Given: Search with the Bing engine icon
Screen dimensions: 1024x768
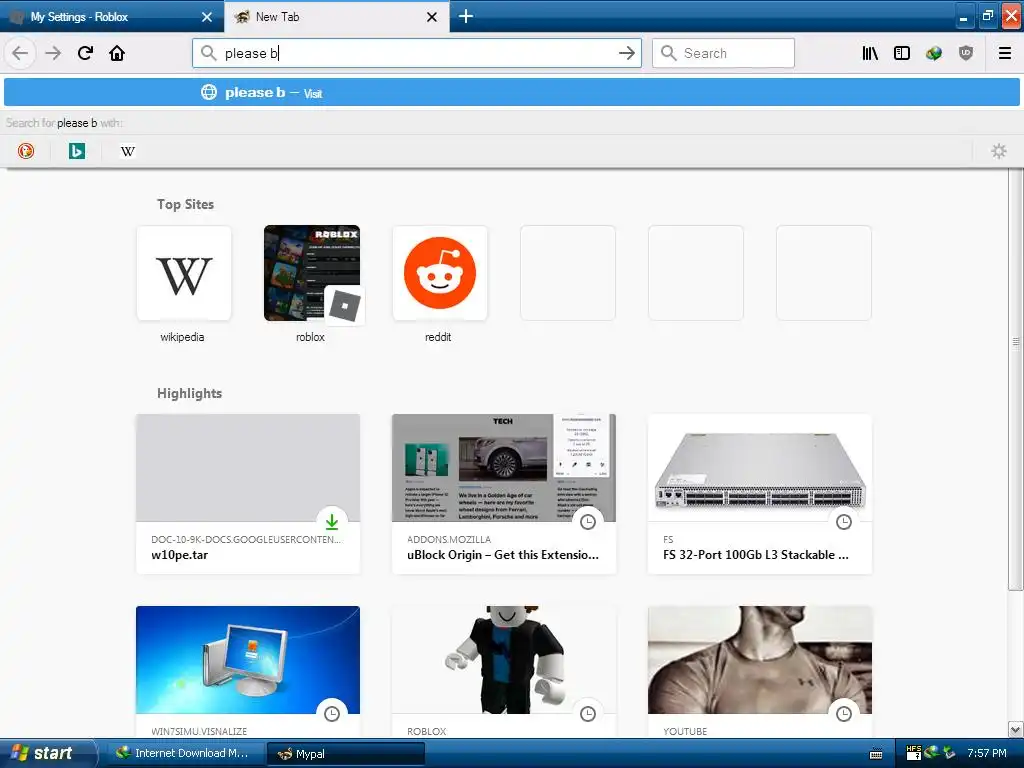Looking at the screenshot, I should (x=76, y=152).
